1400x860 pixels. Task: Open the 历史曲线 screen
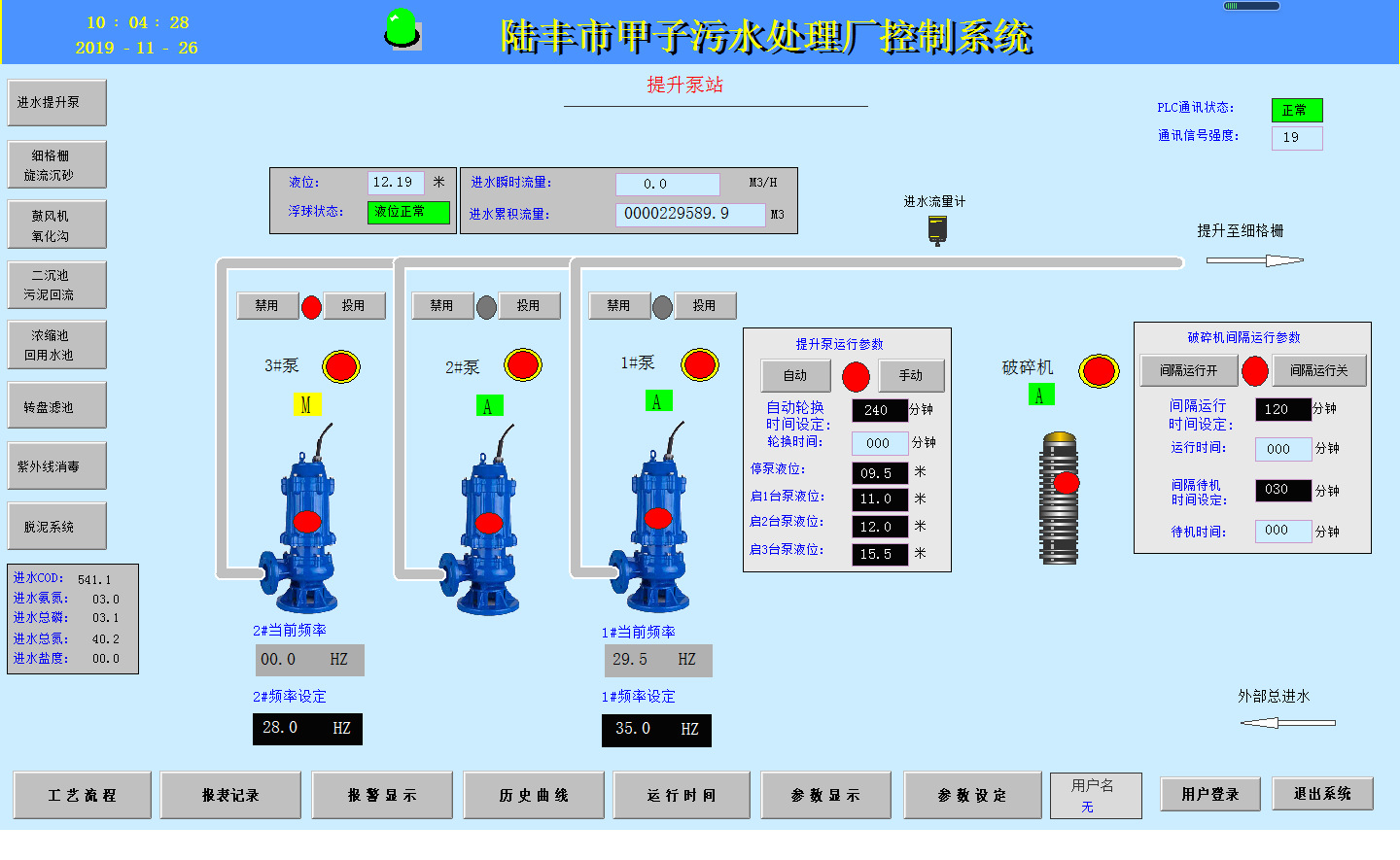[534, 795]
